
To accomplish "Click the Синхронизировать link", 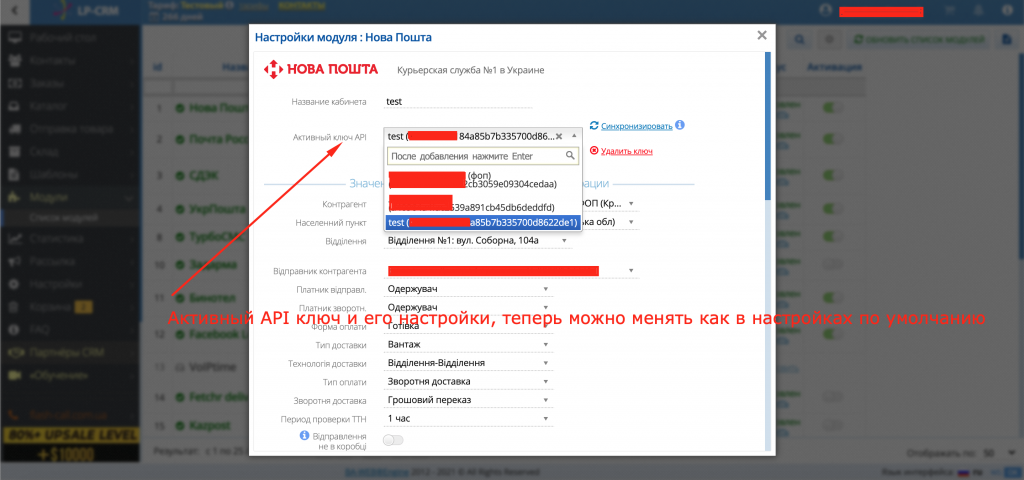I will [x=637, y=125].
